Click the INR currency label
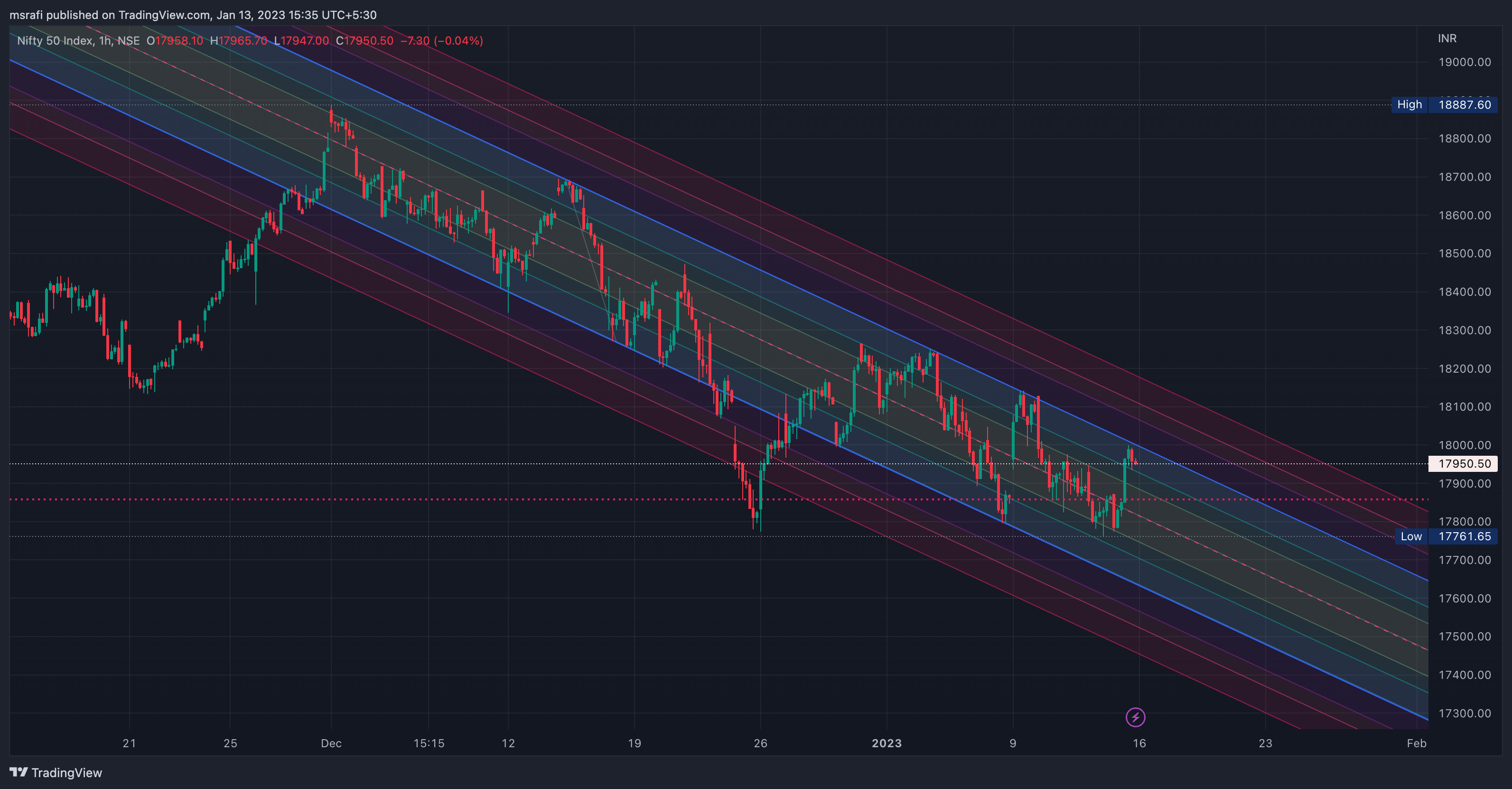 pyautogui.click(x=1447, y=38)
